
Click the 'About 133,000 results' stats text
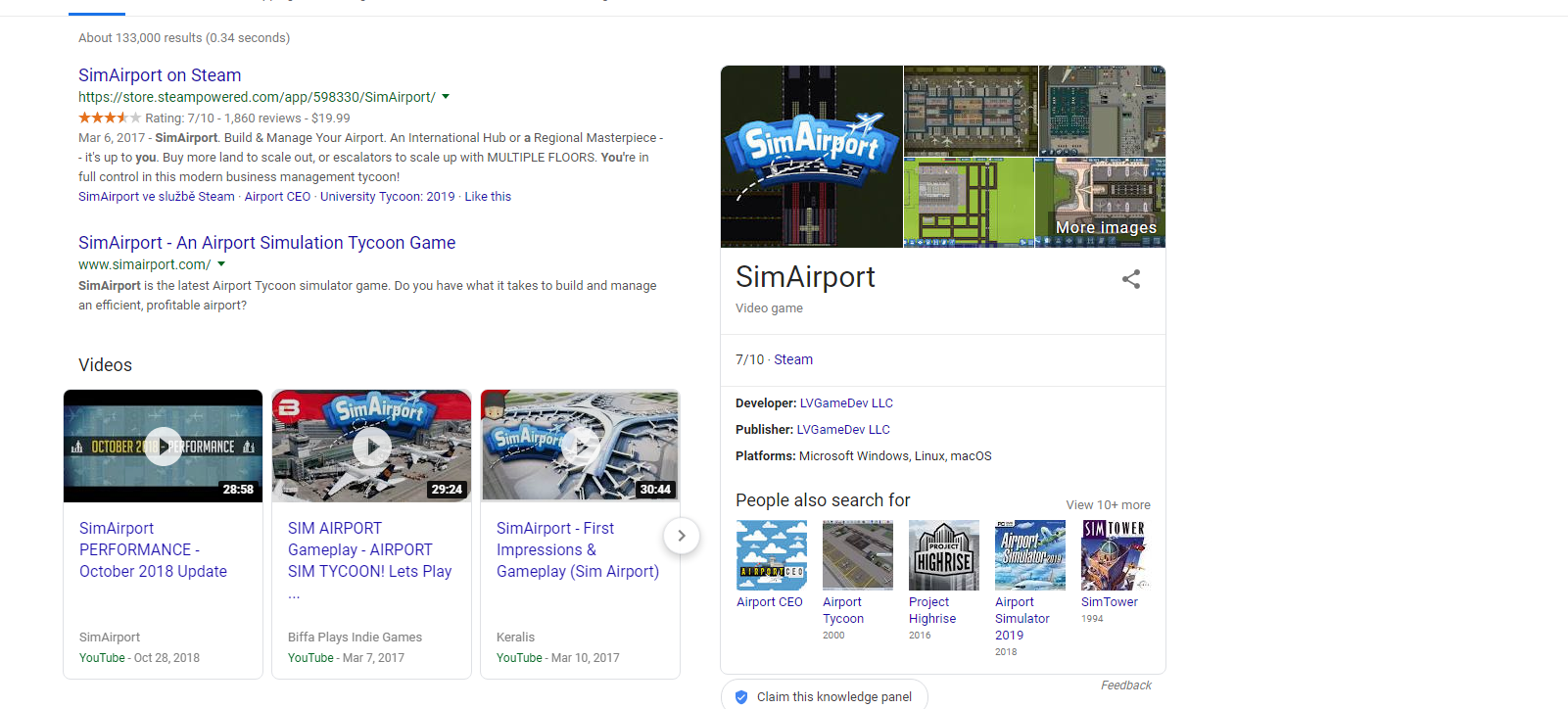184,38
